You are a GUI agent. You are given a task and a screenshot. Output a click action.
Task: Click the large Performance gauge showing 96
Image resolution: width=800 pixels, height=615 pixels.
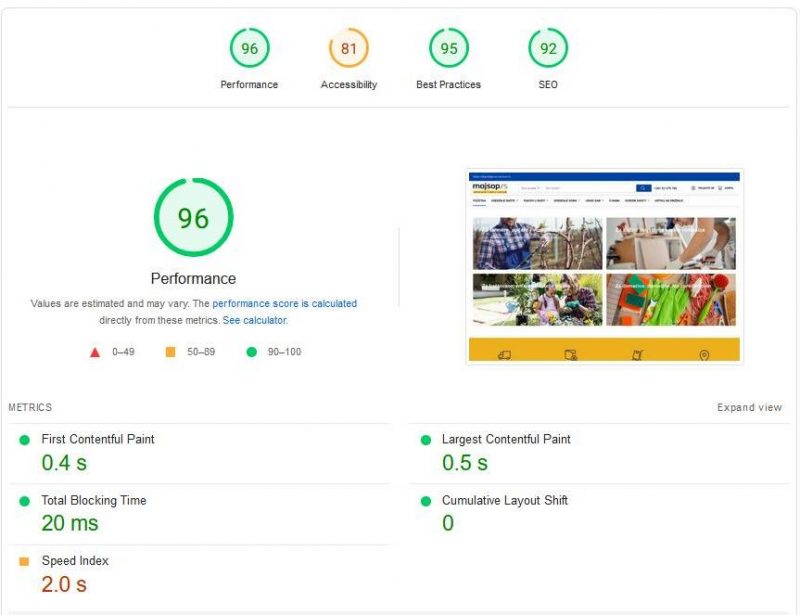tap(192, 218)
